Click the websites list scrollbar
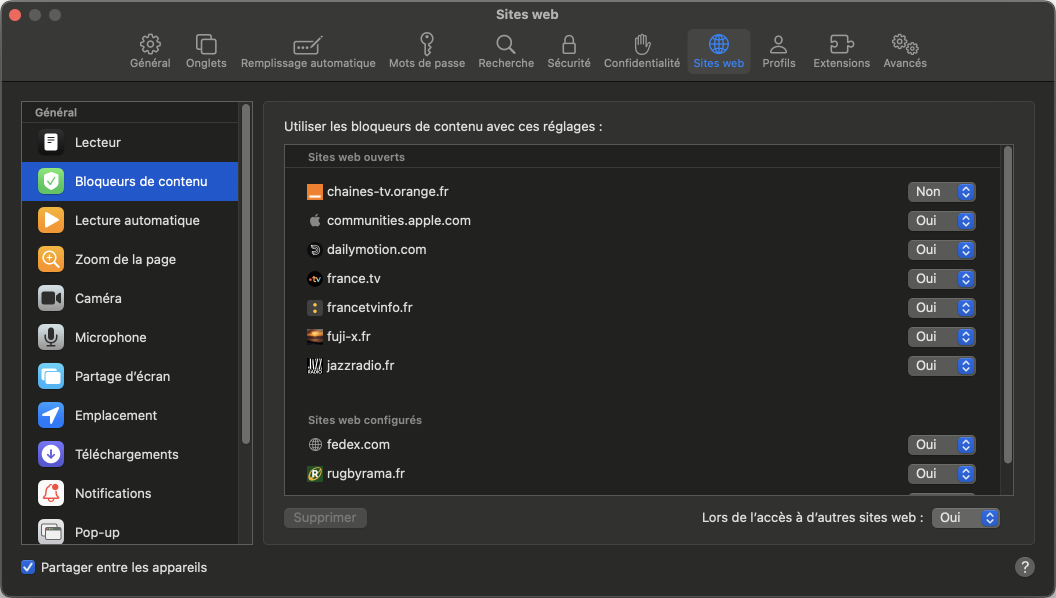This screenshot has width=1056, height=598. point(1008,305)
